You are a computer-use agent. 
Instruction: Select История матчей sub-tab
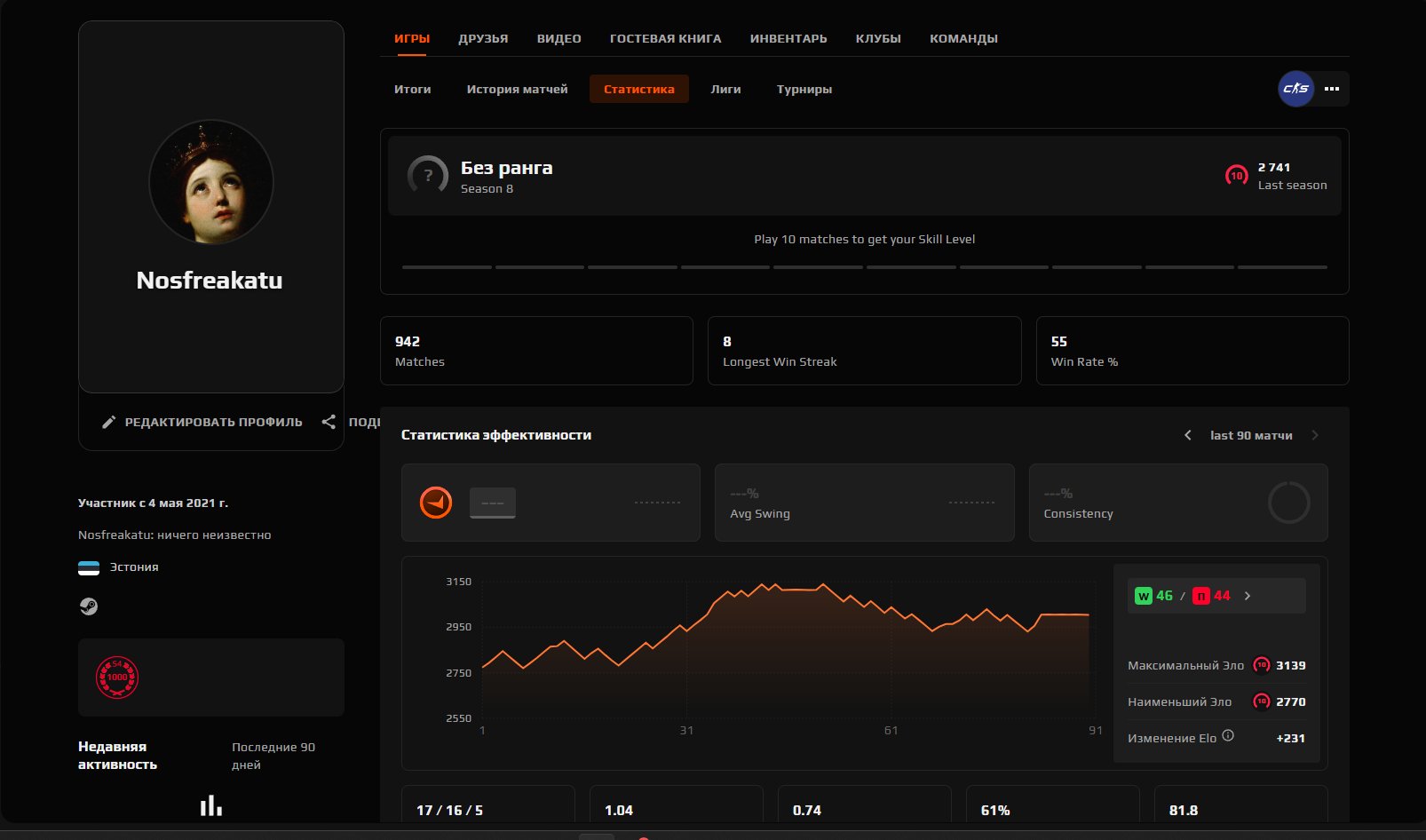tap(517, 89)
